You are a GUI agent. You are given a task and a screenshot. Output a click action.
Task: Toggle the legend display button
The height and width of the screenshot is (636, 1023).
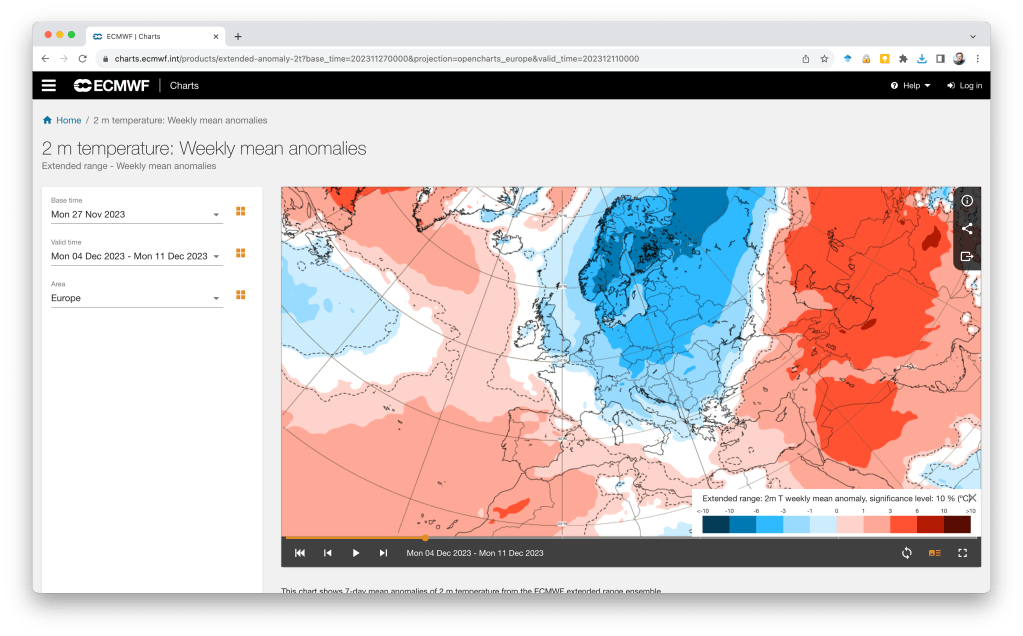pyautogui.click(x=935, y=553)
